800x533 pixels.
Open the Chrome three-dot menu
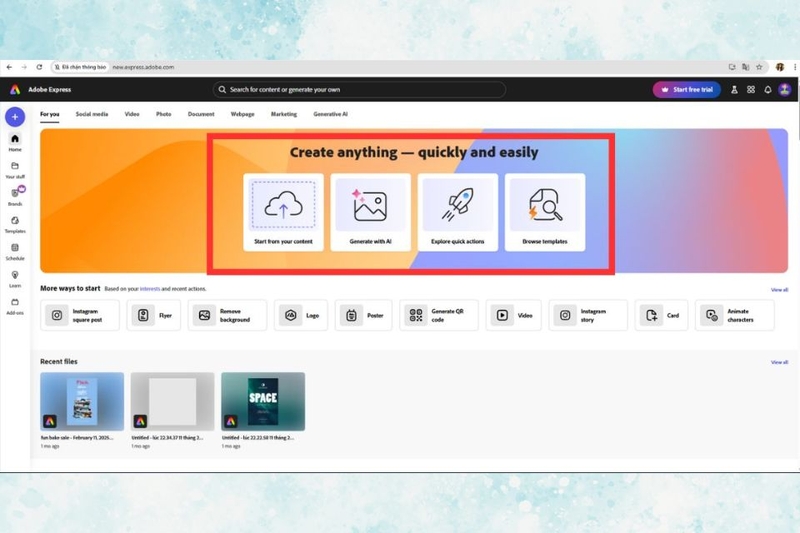795,67
